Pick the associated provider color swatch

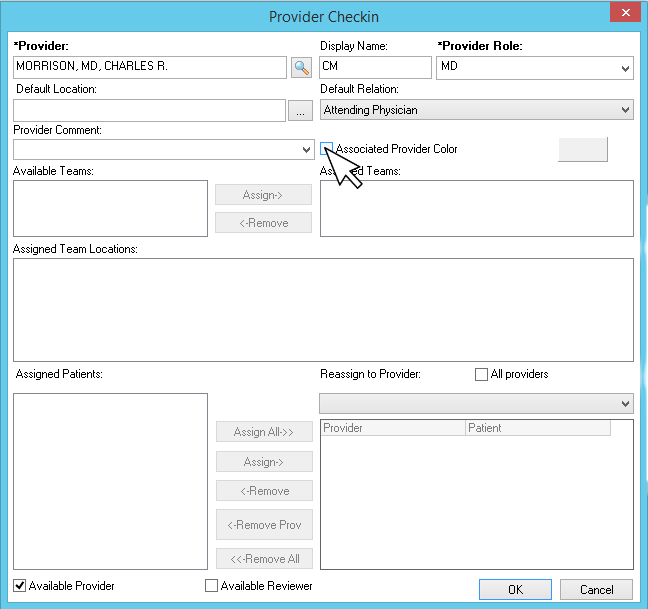coord(582,149)
